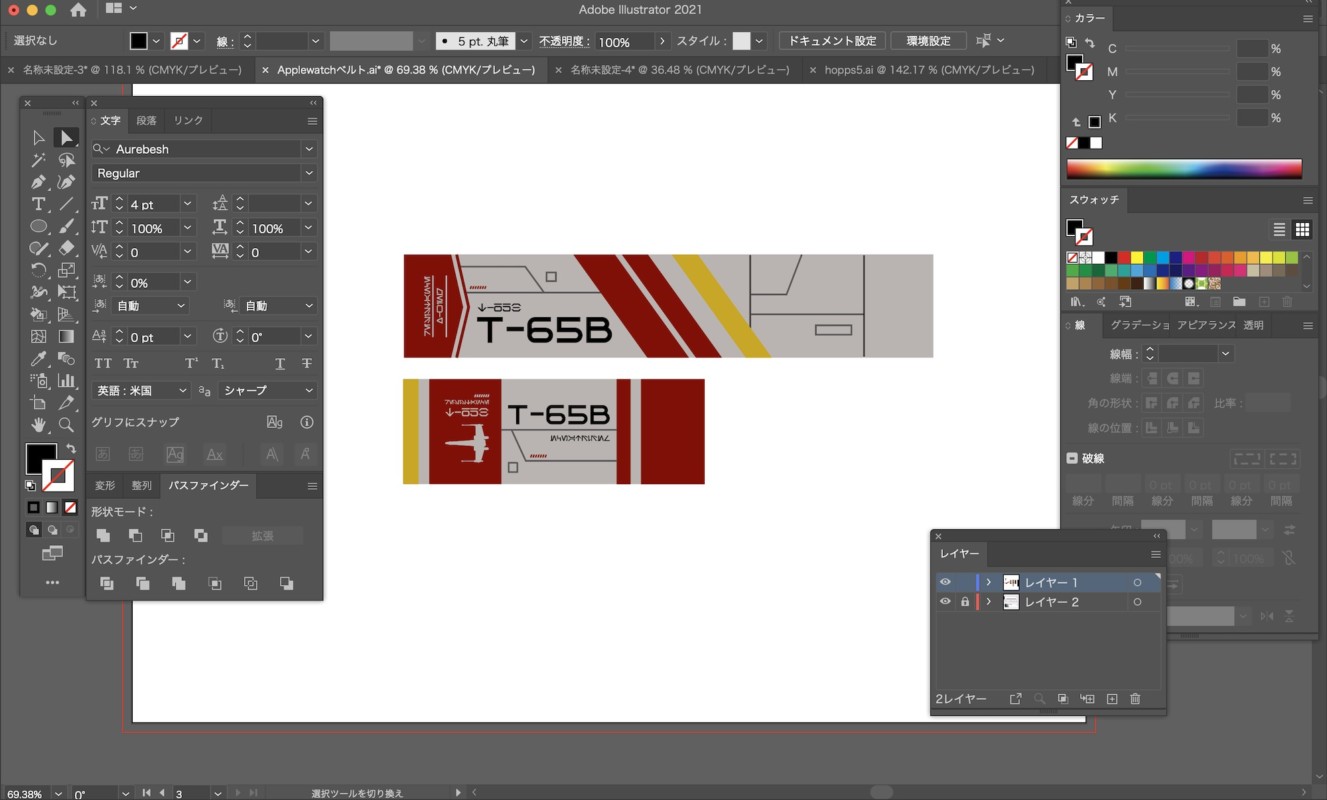Click the delete layer trash icon
The width and height of the screenshot is (1327, 800).
1135,699
